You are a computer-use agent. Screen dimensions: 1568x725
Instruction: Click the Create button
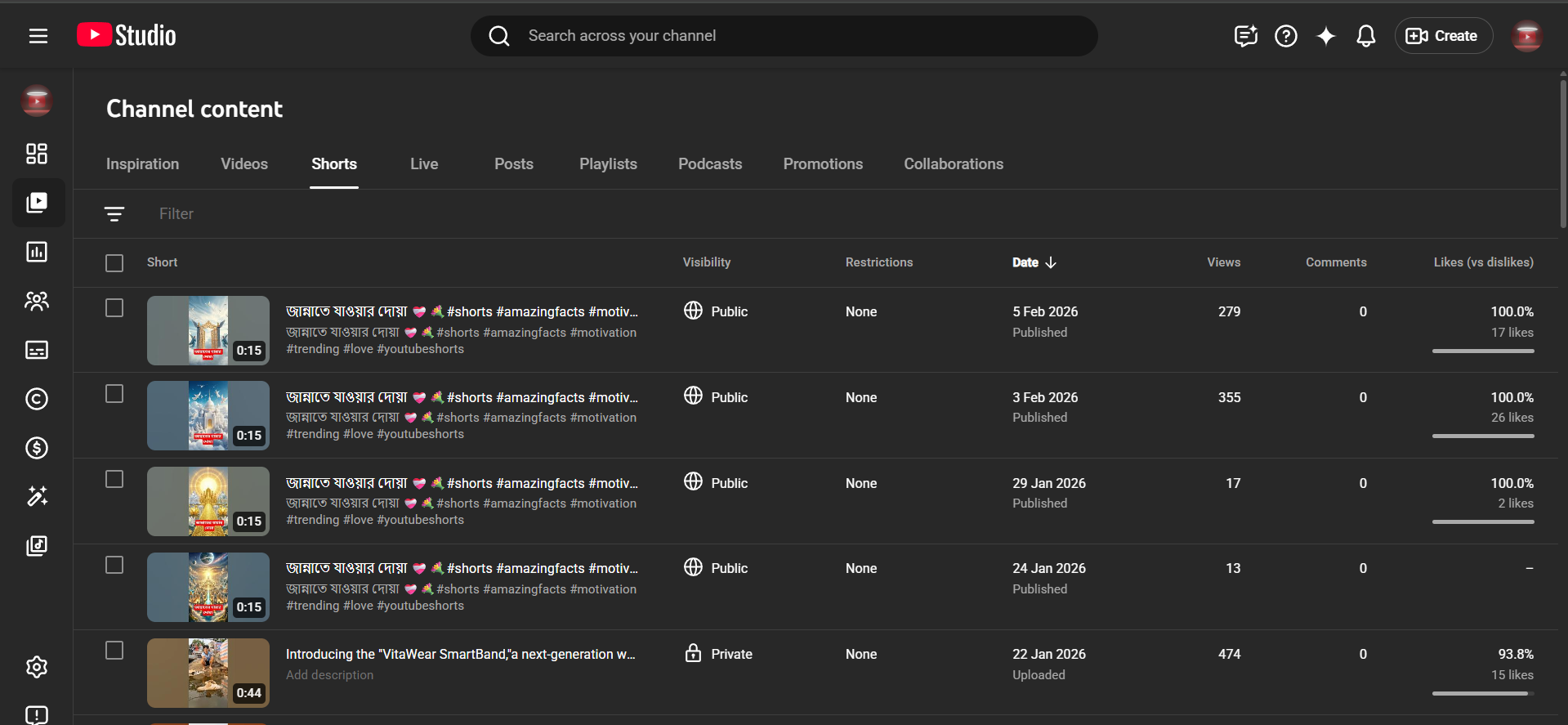pos(1443,36)
